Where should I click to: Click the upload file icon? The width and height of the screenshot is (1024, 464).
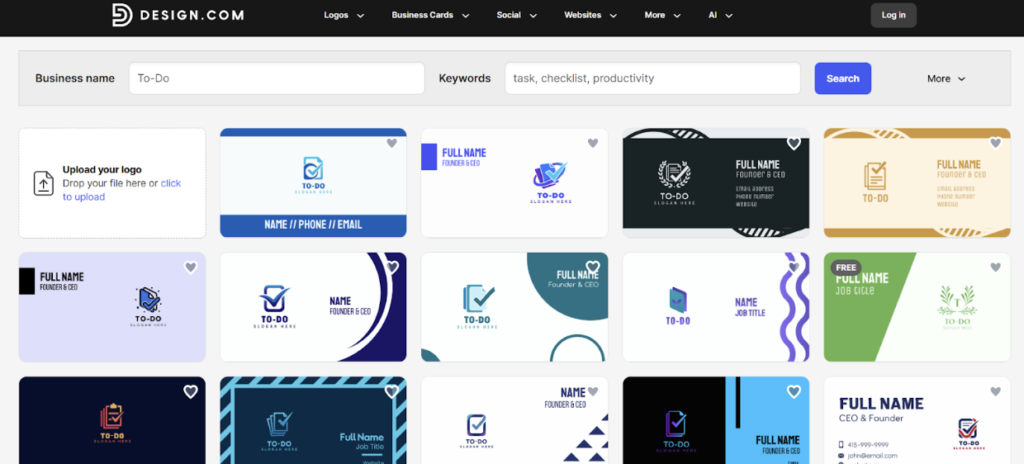(44, 183)
